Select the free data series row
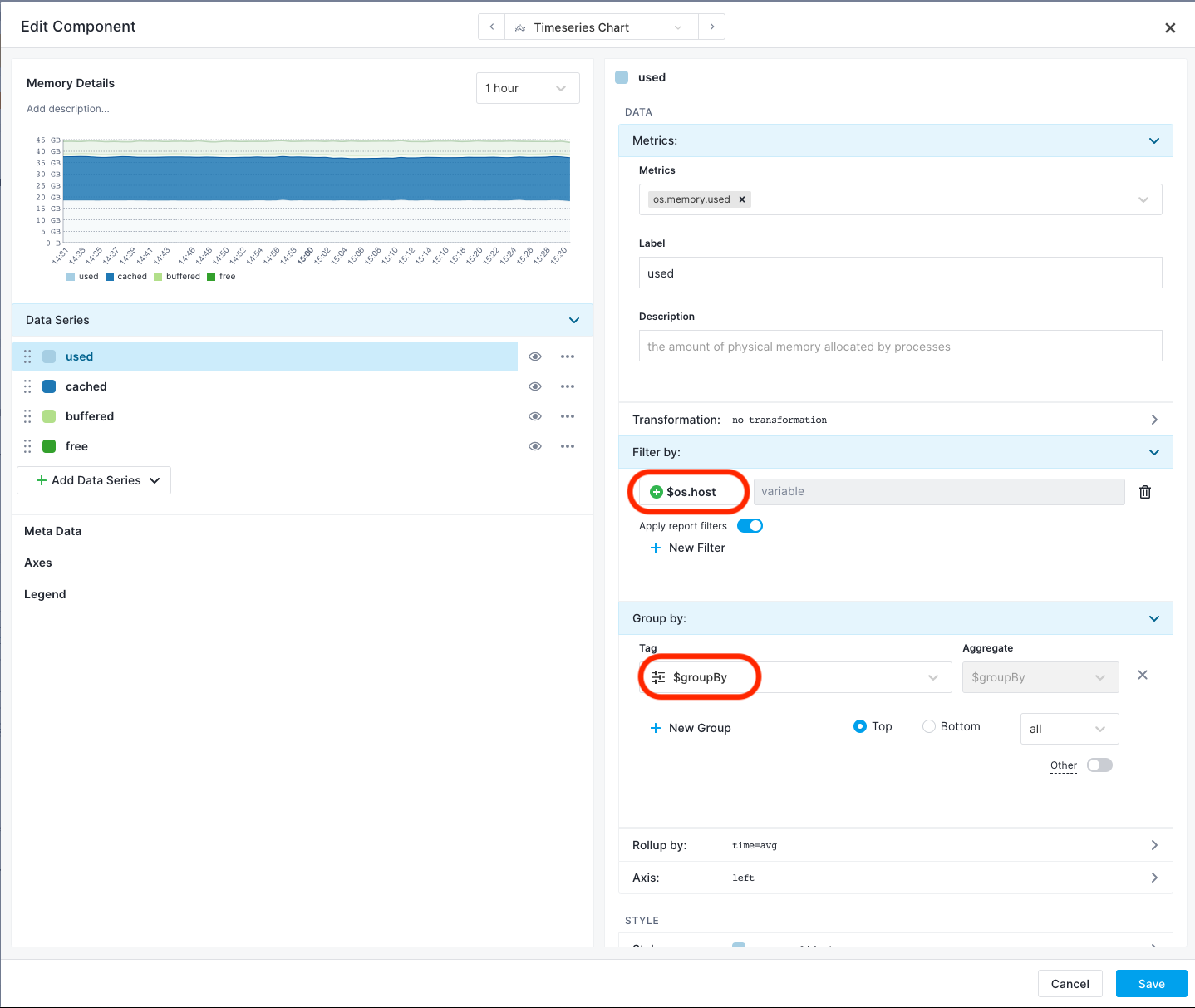The width and height of the screenshot is (1195, 1008). [x=265, y=446]
